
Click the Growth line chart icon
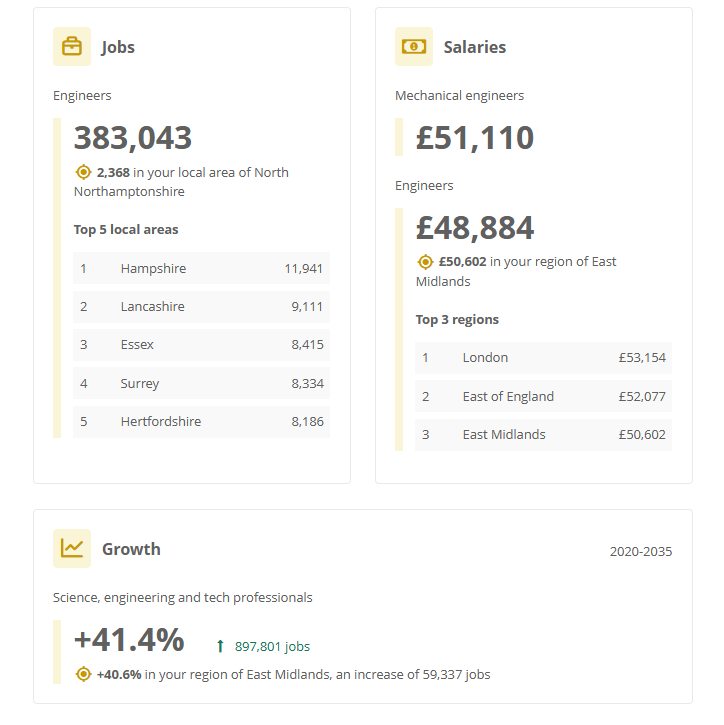point(72,548)
